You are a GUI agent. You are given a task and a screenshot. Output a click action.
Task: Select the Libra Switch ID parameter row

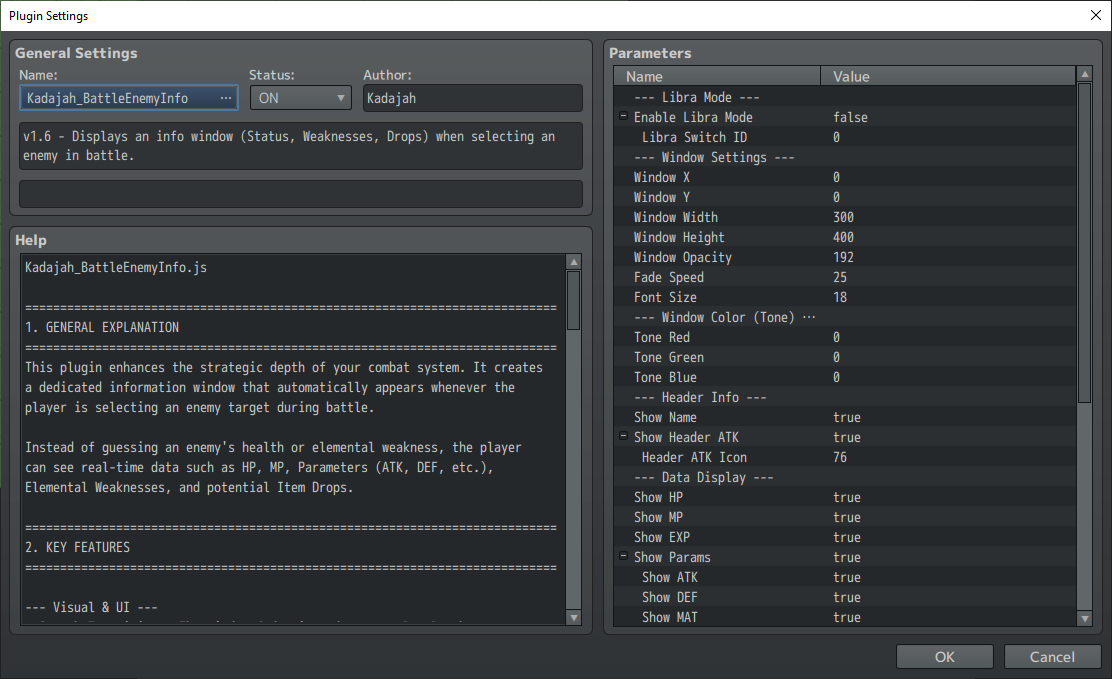(845, 137)
